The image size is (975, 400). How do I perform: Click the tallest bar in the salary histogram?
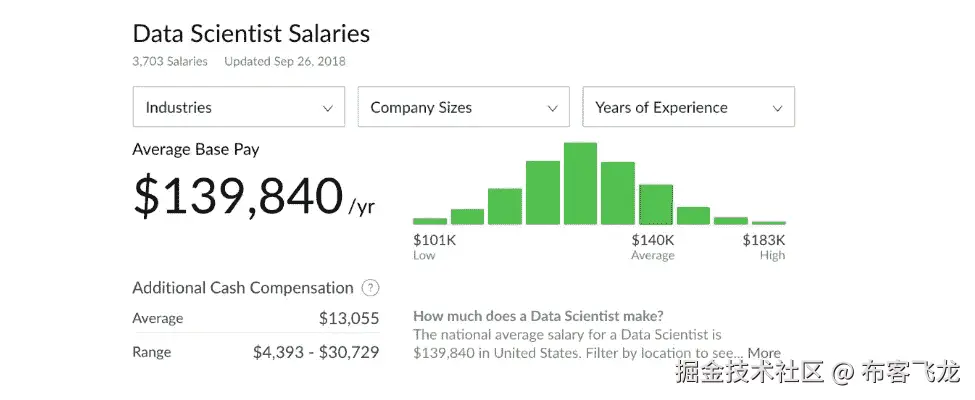click(580, 184)
